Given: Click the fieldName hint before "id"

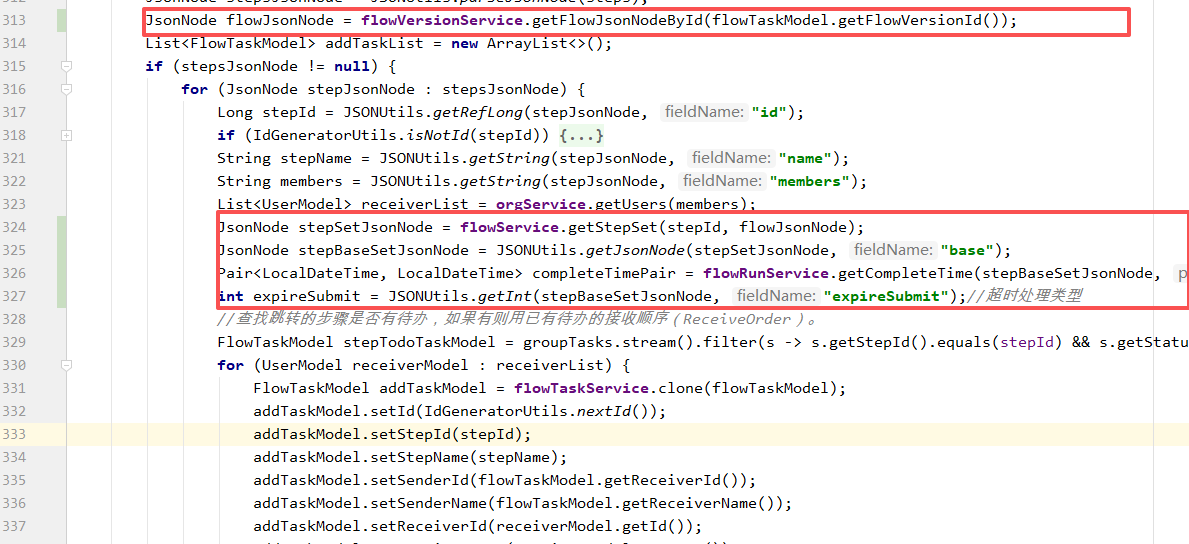Looking at the screenshot, I should pyautogui.click(x=705, y=112).
